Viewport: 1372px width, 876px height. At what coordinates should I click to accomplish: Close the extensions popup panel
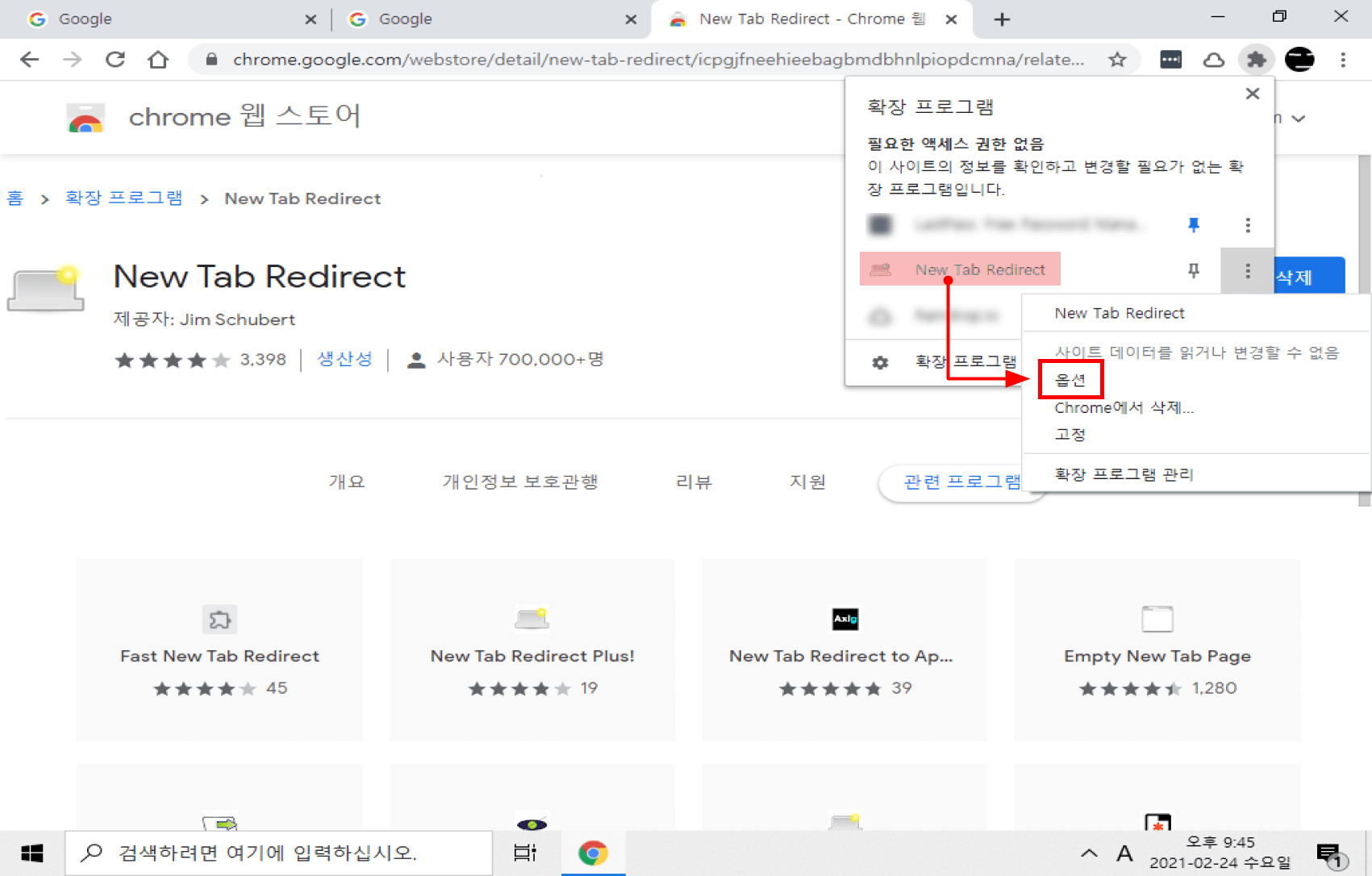coord(1253,94)
